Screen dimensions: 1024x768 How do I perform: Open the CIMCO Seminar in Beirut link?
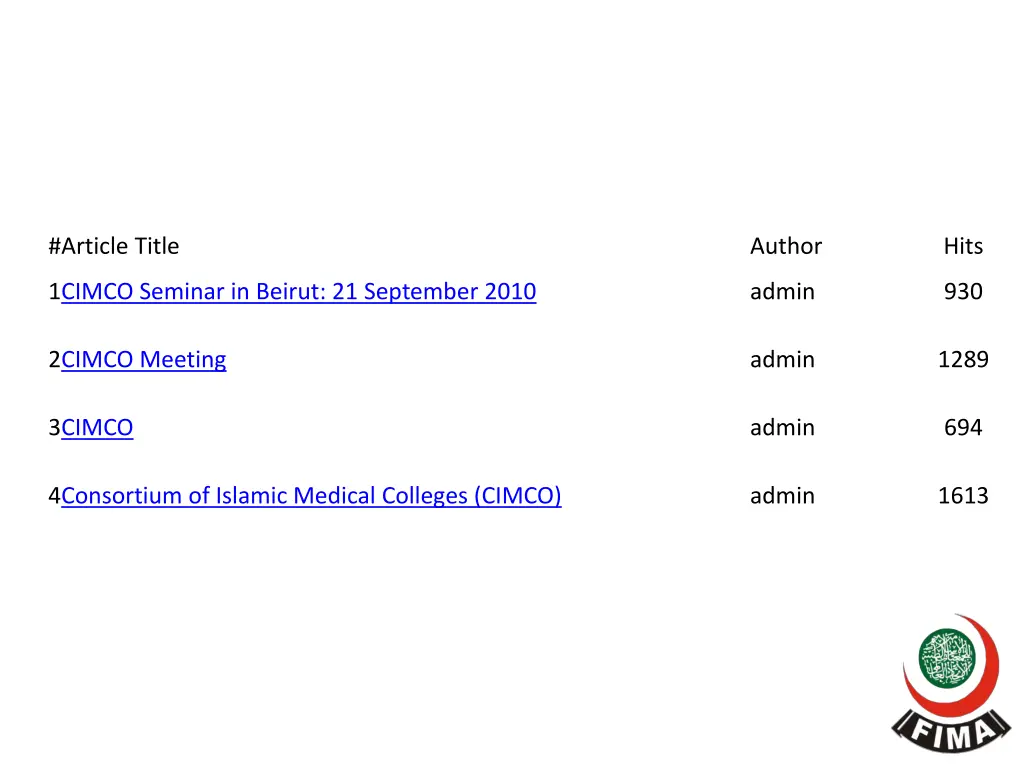[298, 292]
